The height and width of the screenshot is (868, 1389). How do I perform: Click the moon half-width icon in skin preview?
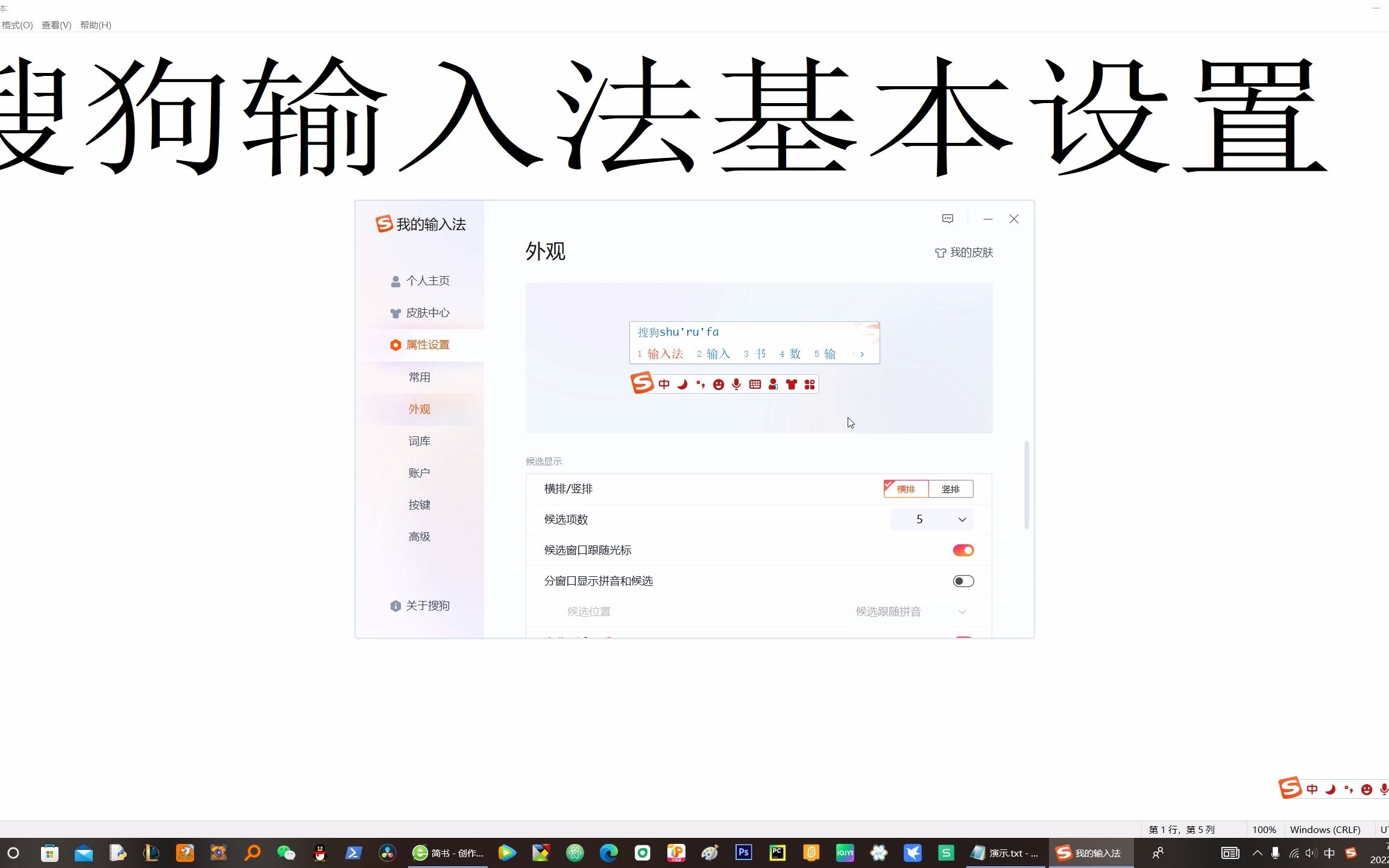[x=682, y=385]
